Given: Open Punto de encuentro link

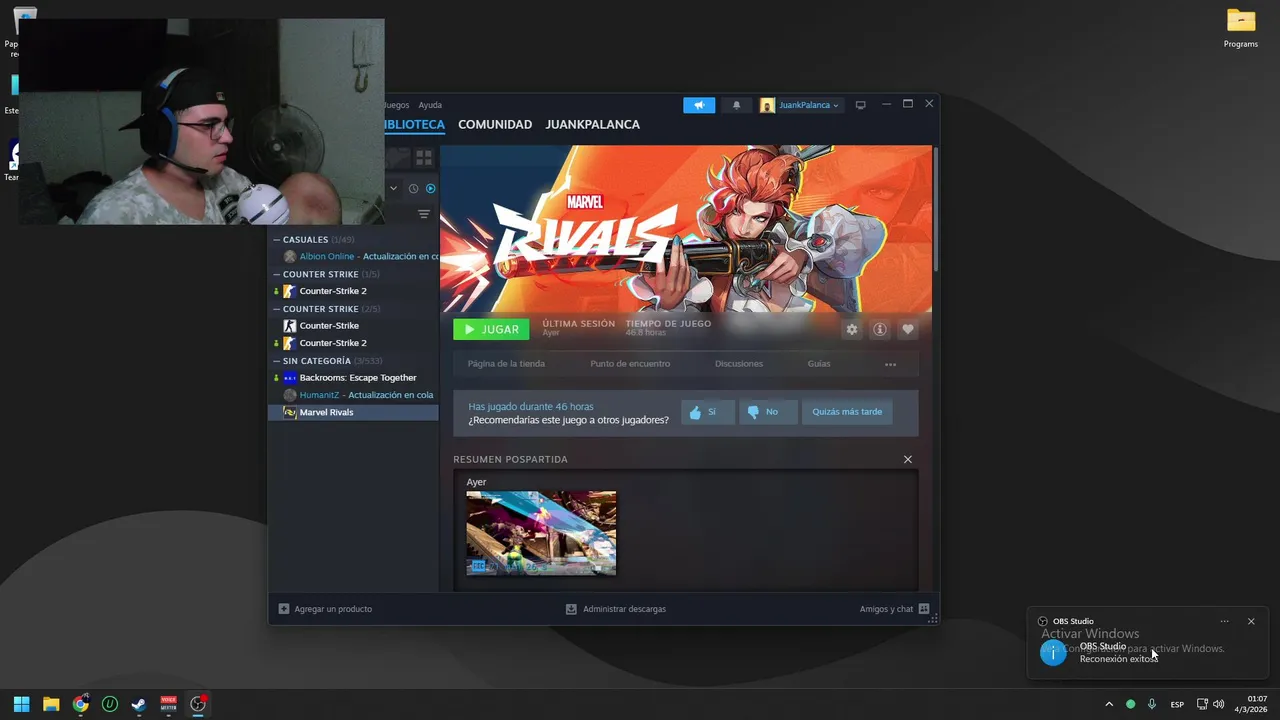Looking at the screenshot, I should [630, 364].
